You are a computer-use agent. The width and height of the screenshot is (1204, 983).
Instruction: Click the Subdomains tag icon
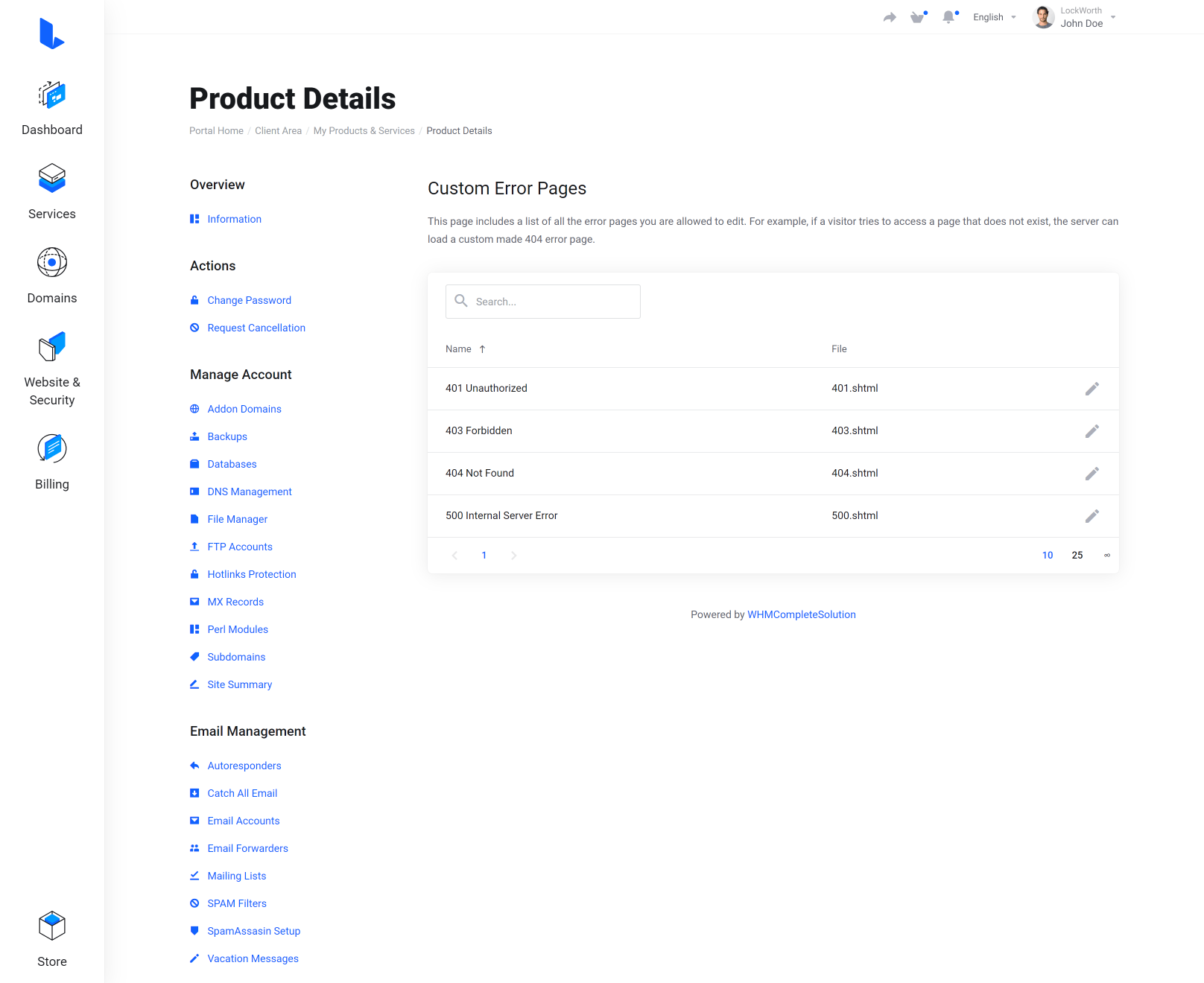click(194, 657)
